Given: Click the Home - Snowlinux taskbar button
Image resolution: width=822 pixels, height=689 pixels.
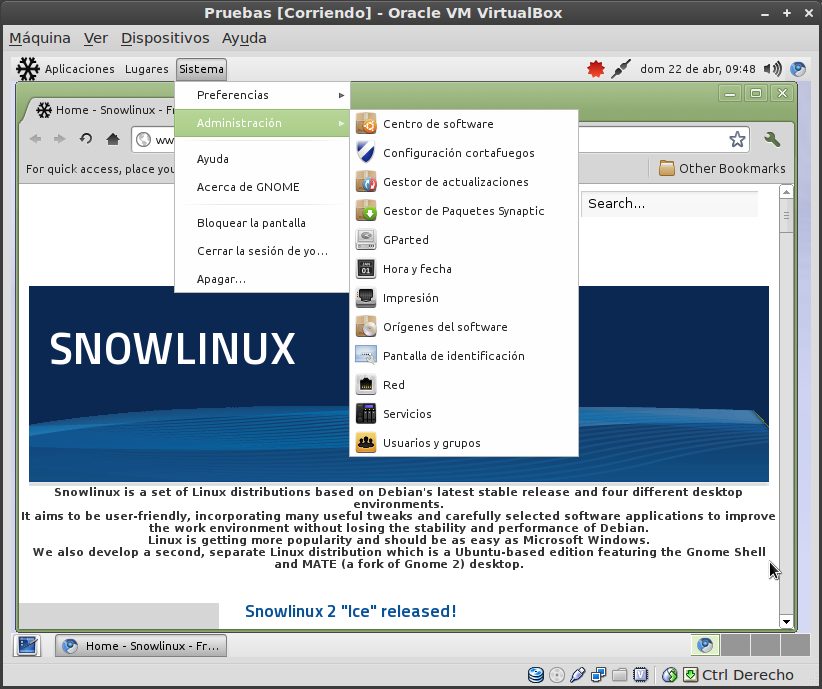Looking at the screenshot, I should [x=141, y=646].
